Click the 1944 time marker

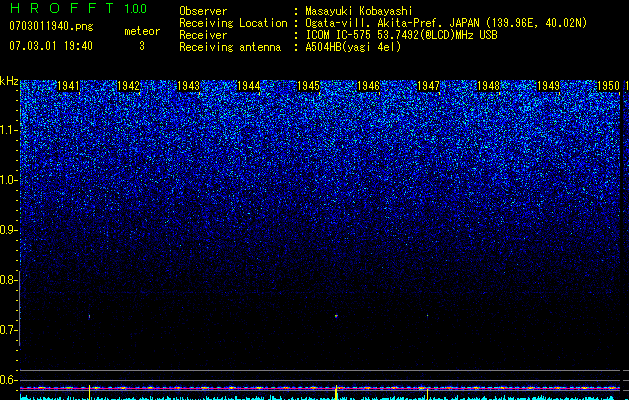click(249, 86)
